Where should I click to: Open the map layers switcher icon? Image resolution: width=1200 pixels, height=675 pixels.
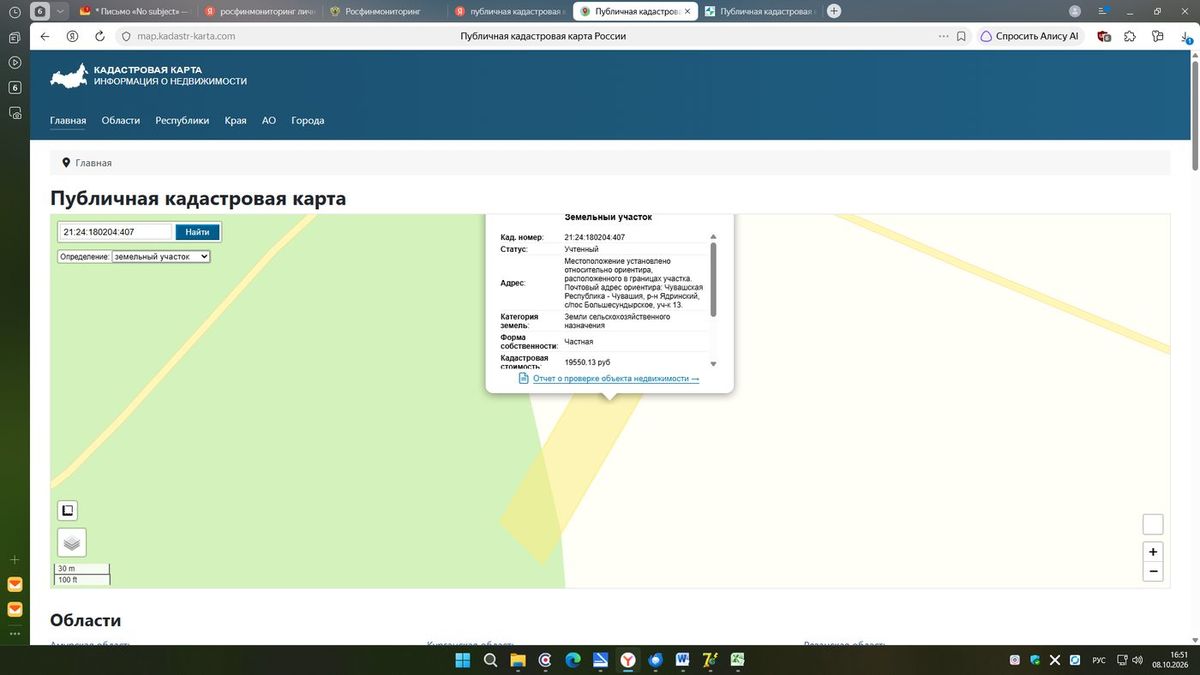point(72,543)
